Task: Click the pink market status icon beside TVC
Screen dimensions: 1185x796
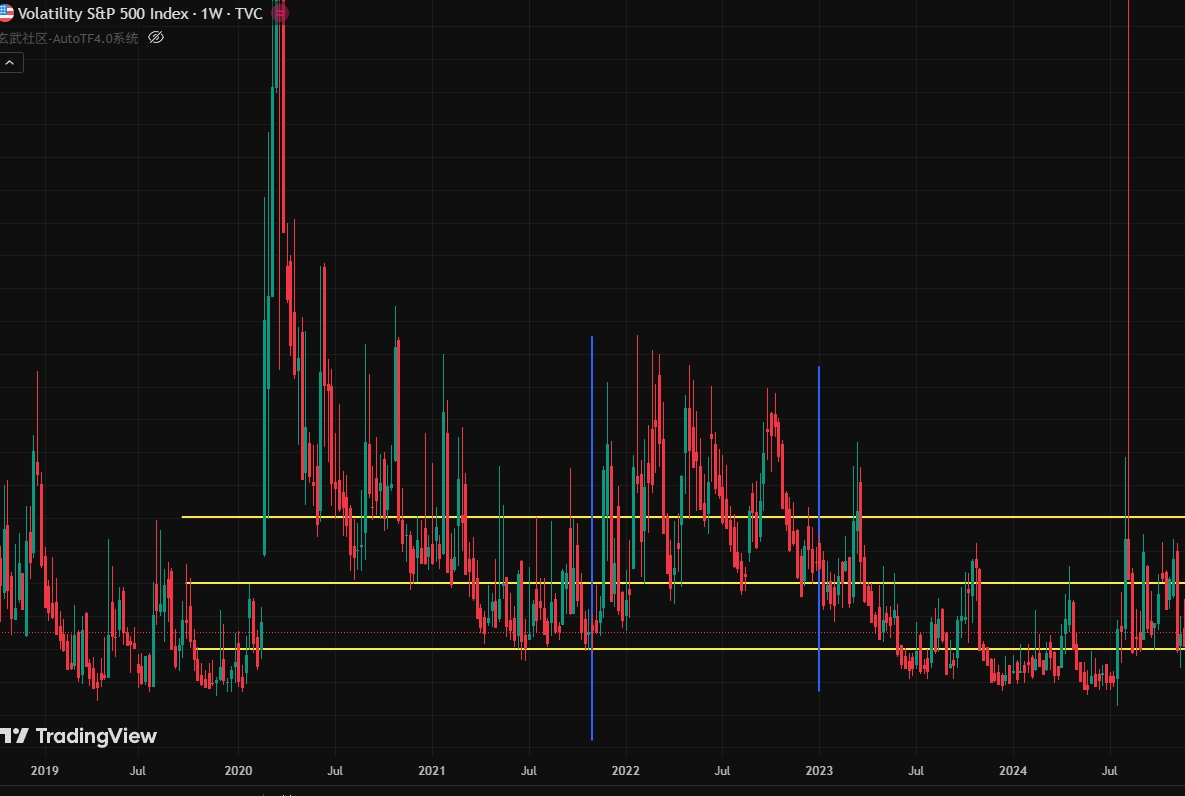Action: click(280, 13)
